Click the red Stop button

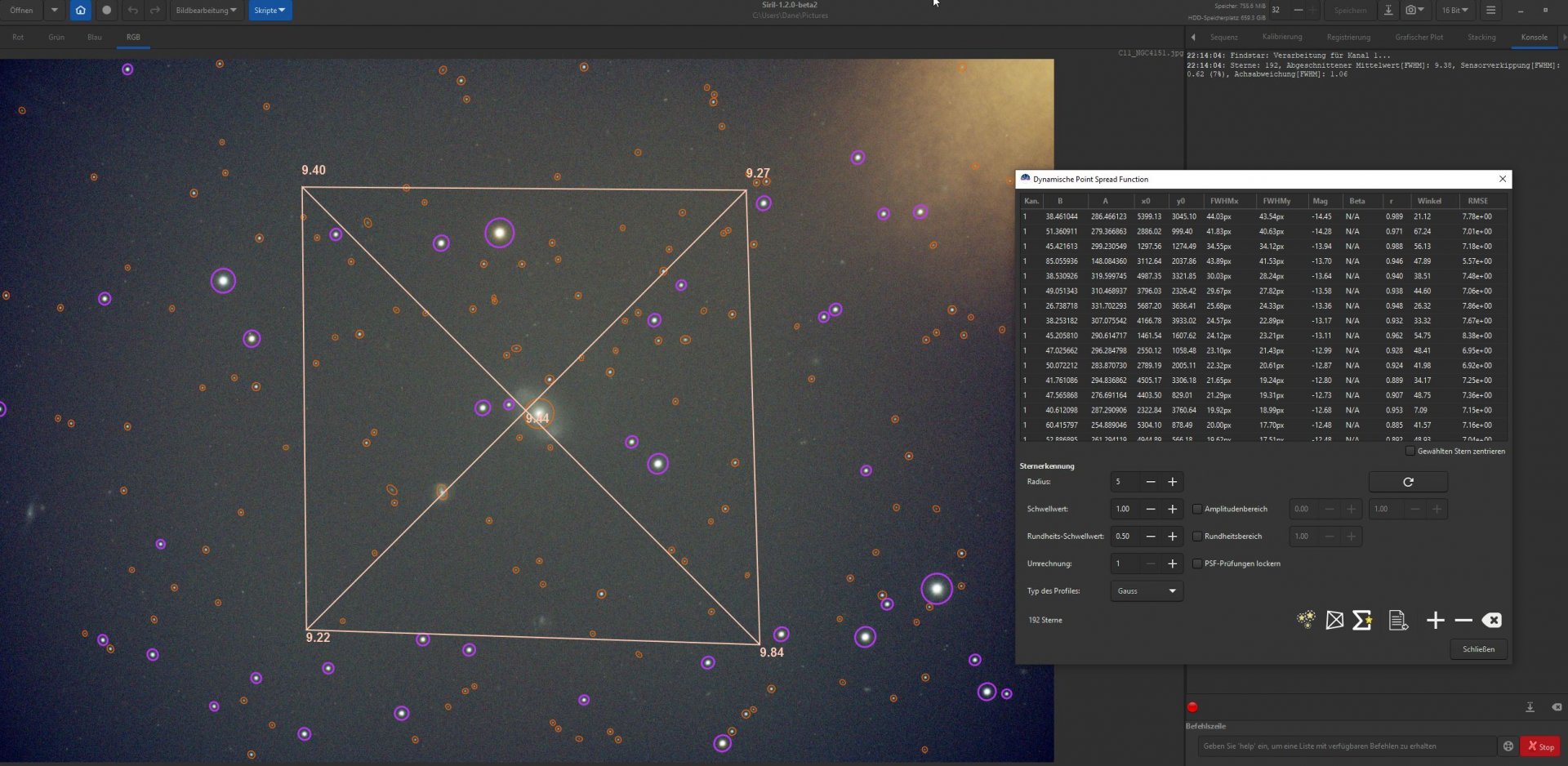[x=1540, y=746]
